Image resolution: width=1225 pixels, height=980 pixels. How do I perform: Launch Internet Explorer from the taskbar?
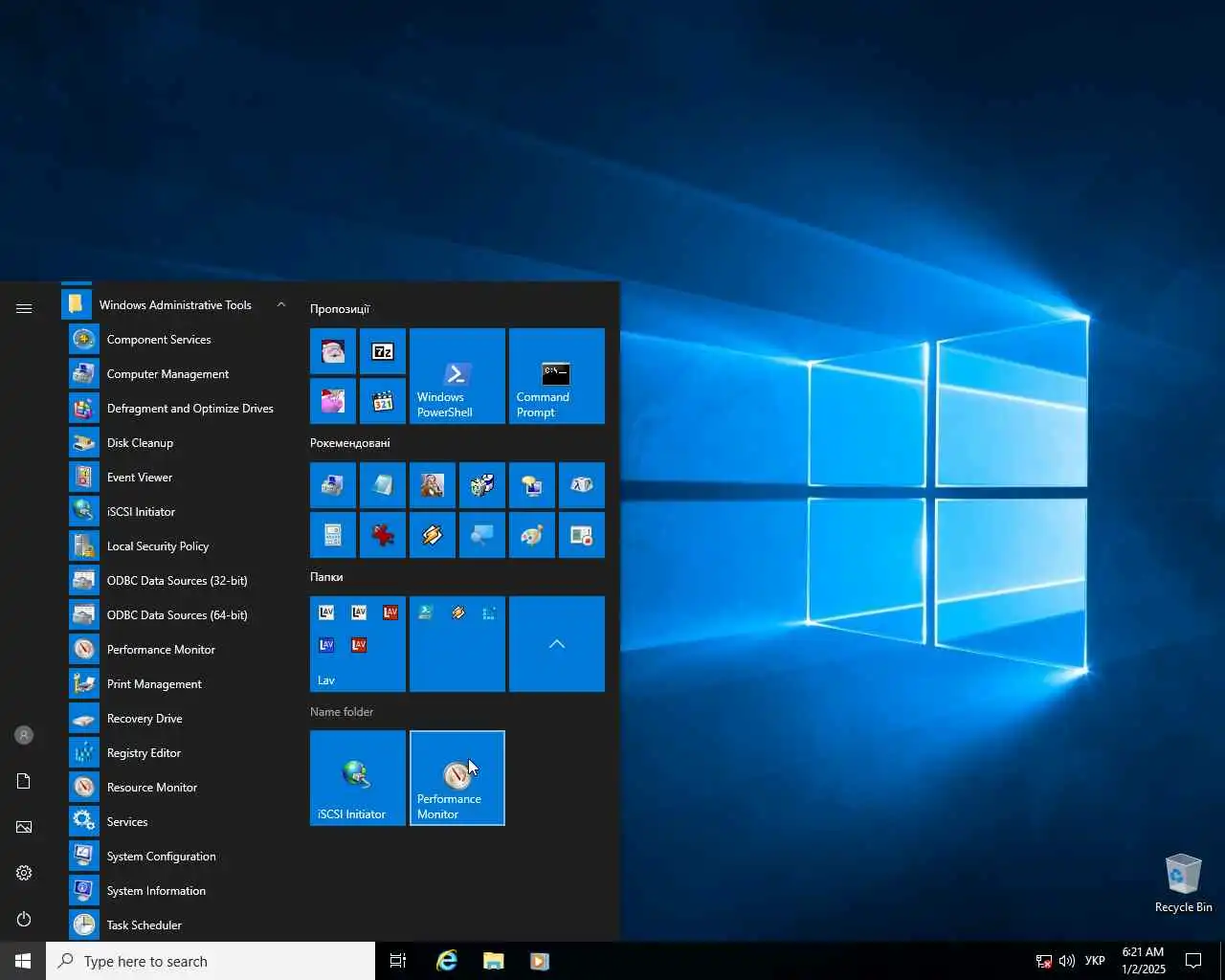tap(447, 961)
